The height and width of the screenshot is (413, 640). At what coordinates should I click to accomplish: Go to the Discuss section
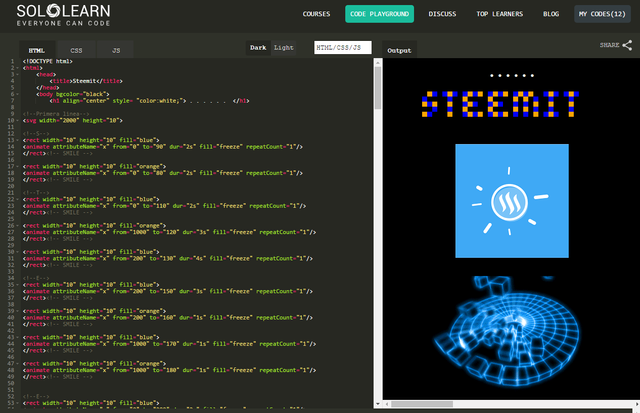[x=442, y=14]
